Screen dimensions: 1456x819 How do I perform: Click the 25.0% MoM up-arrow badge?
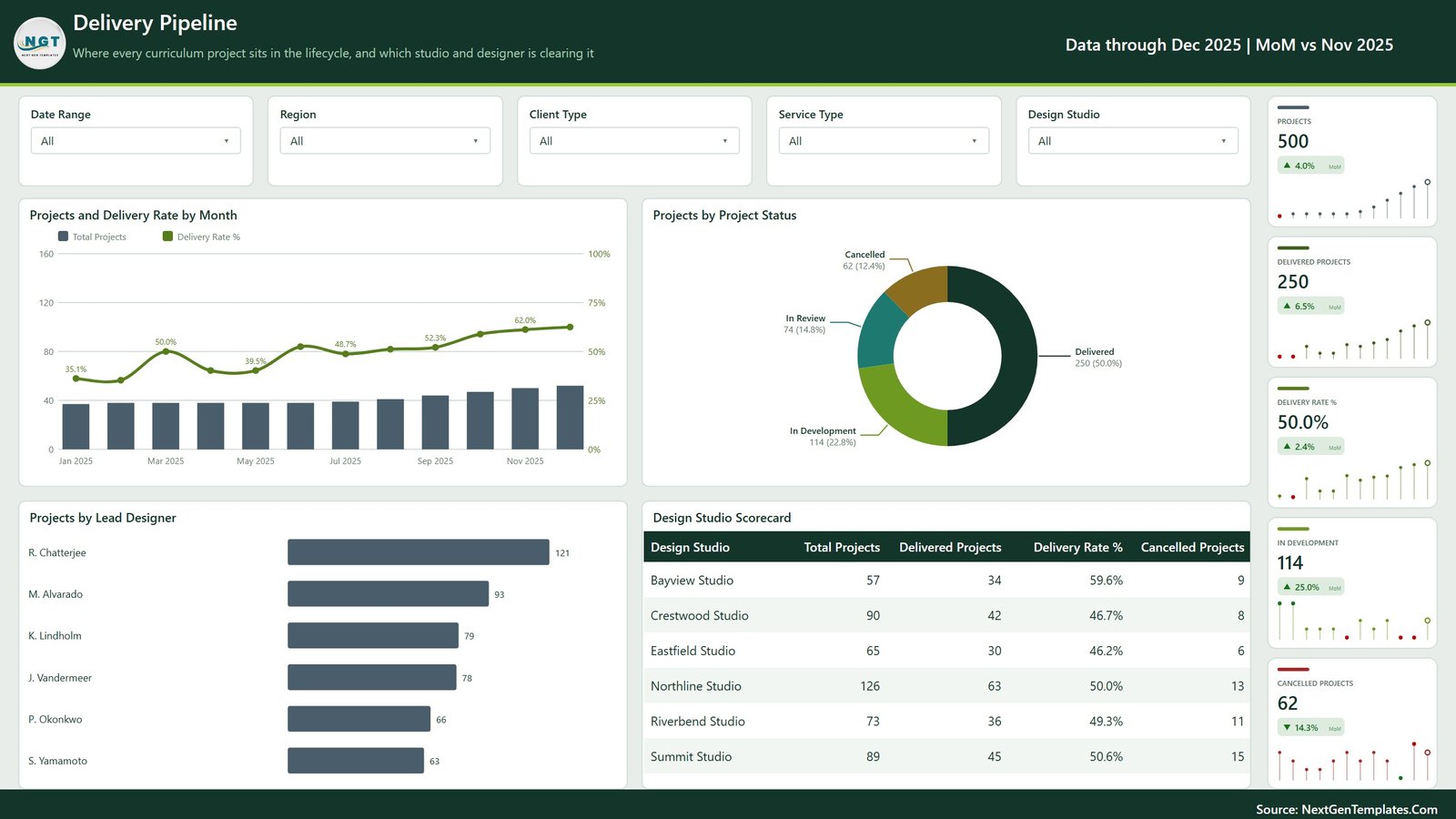coord(1311,588)
